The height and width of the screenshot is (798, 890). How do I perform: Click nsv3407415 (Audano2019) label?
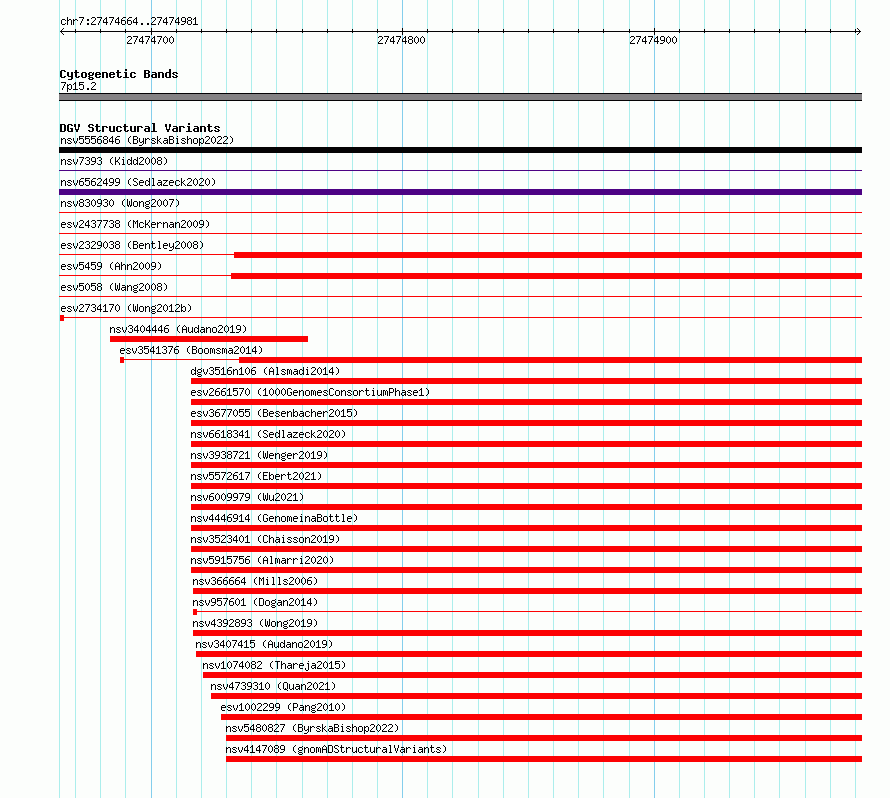click(x=264, y=644)
